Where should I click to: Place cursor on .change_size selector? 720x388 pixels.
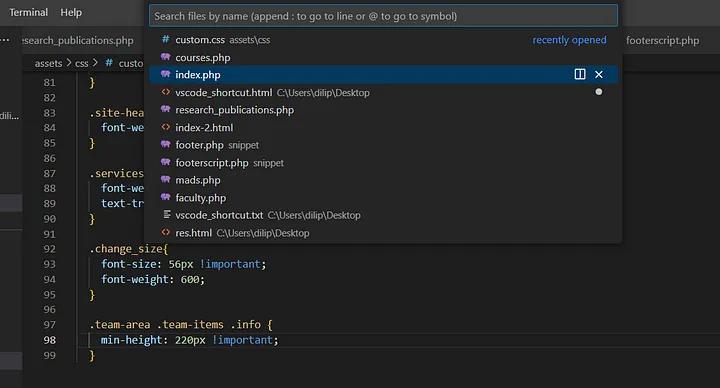(129, 249)
